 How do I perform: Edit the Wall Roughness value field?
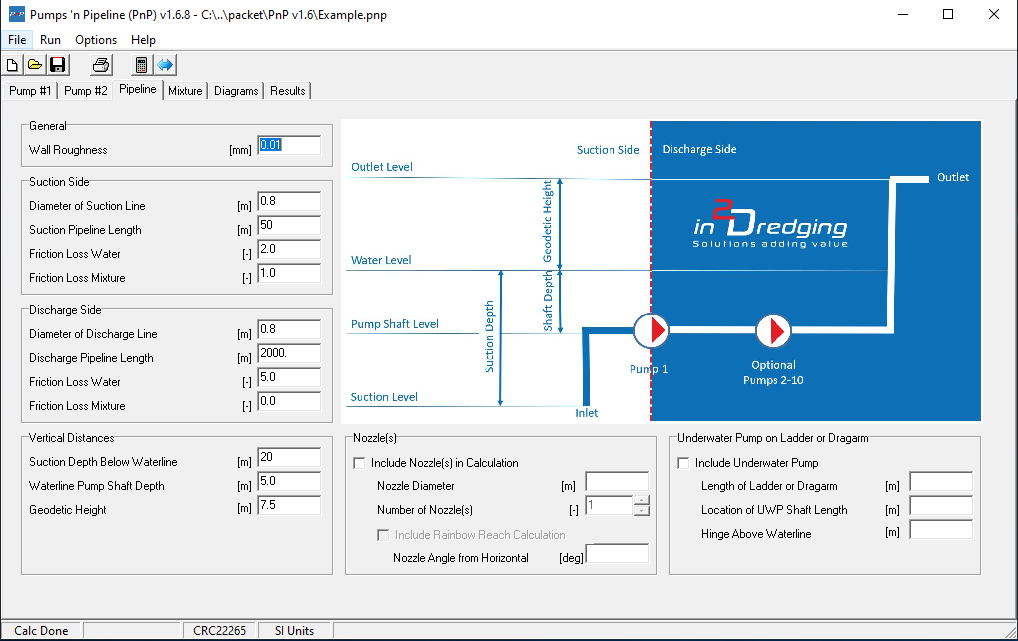tap(288, 144)
